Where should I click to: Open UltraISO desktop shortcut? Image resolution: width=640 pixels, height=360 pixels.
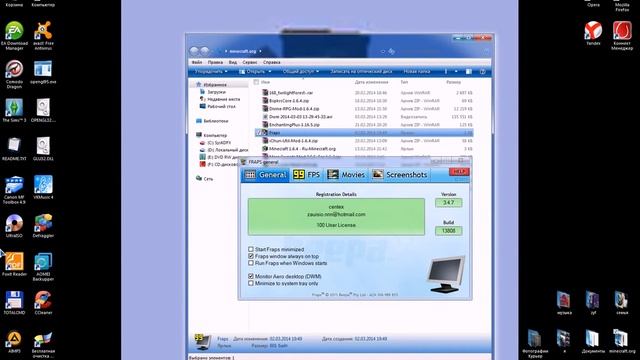point(14,226)
